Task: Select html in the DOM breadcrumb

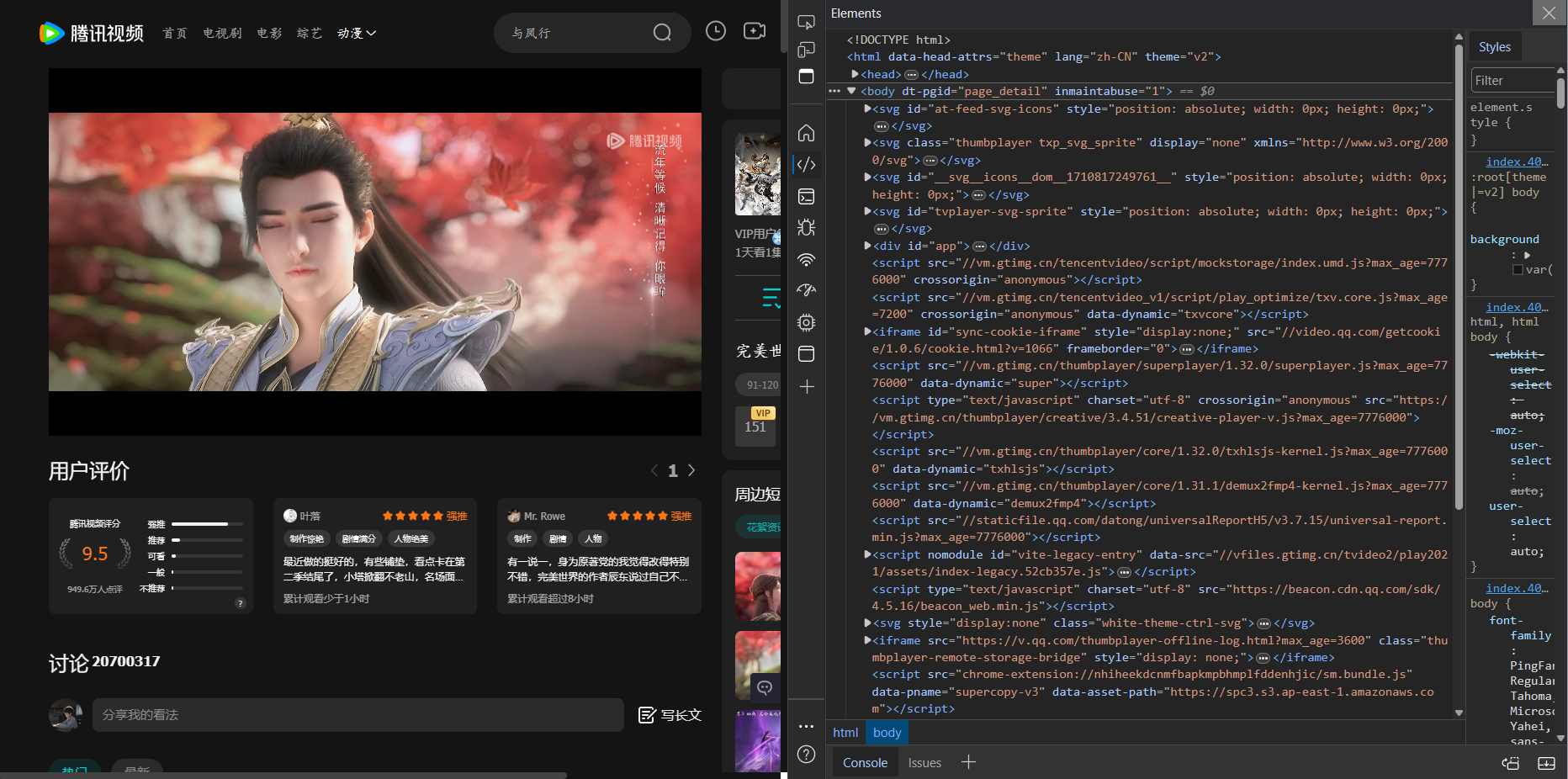Action: (845, 733)
